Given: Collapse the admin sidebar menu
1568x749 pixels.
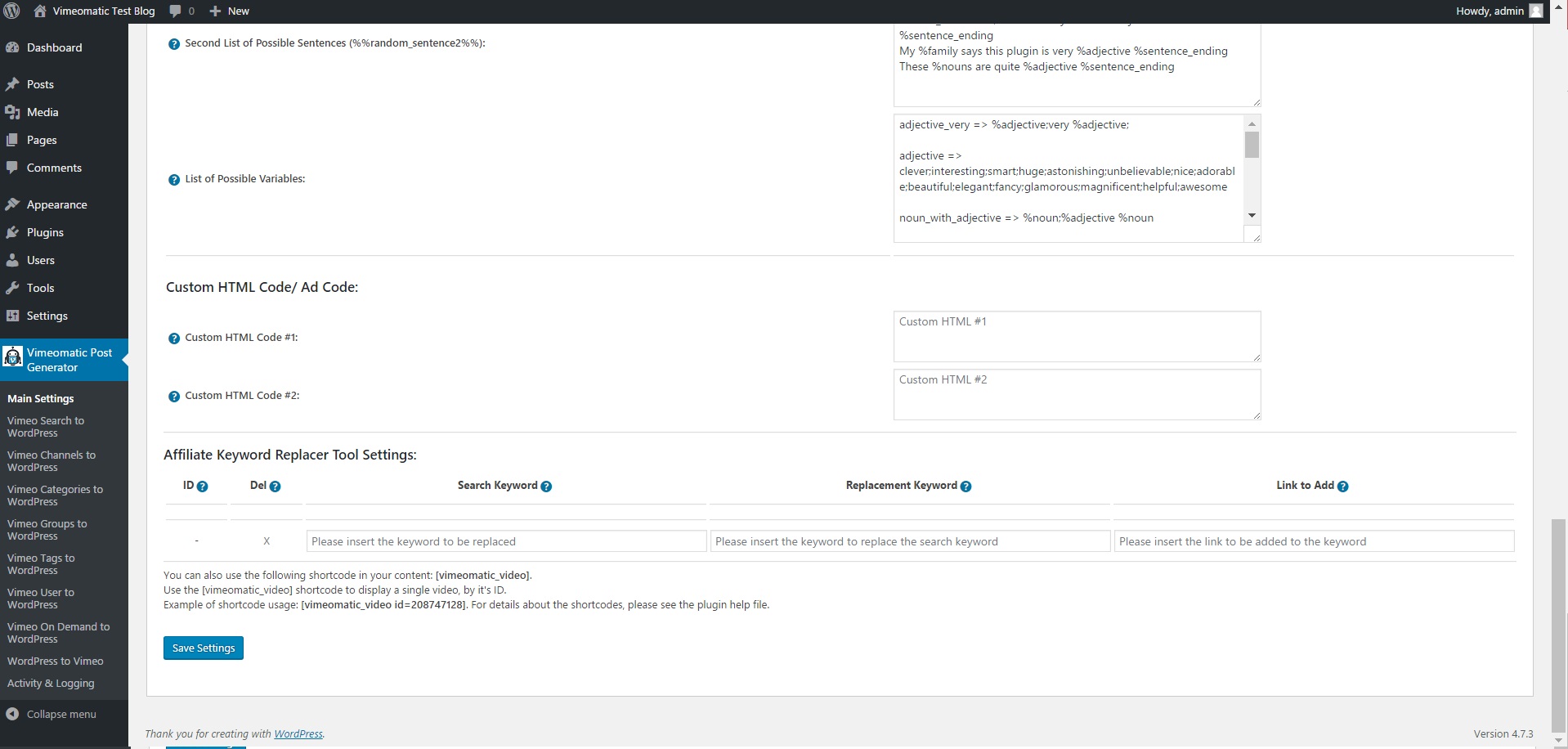Looking at the screenshot, I should pyautogui.click(x=52, y=714).
